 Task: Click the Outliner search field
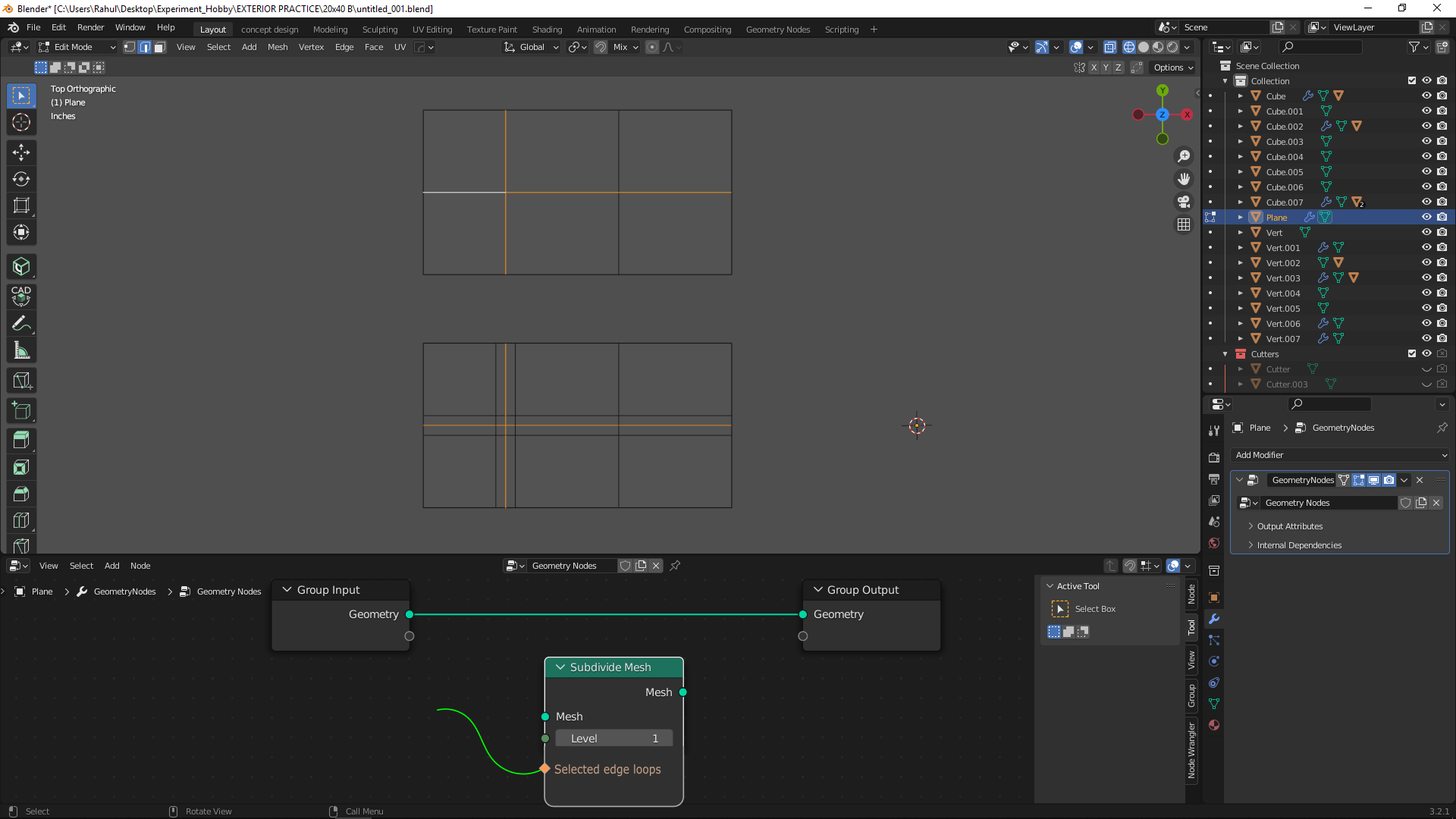point(1319,47)
